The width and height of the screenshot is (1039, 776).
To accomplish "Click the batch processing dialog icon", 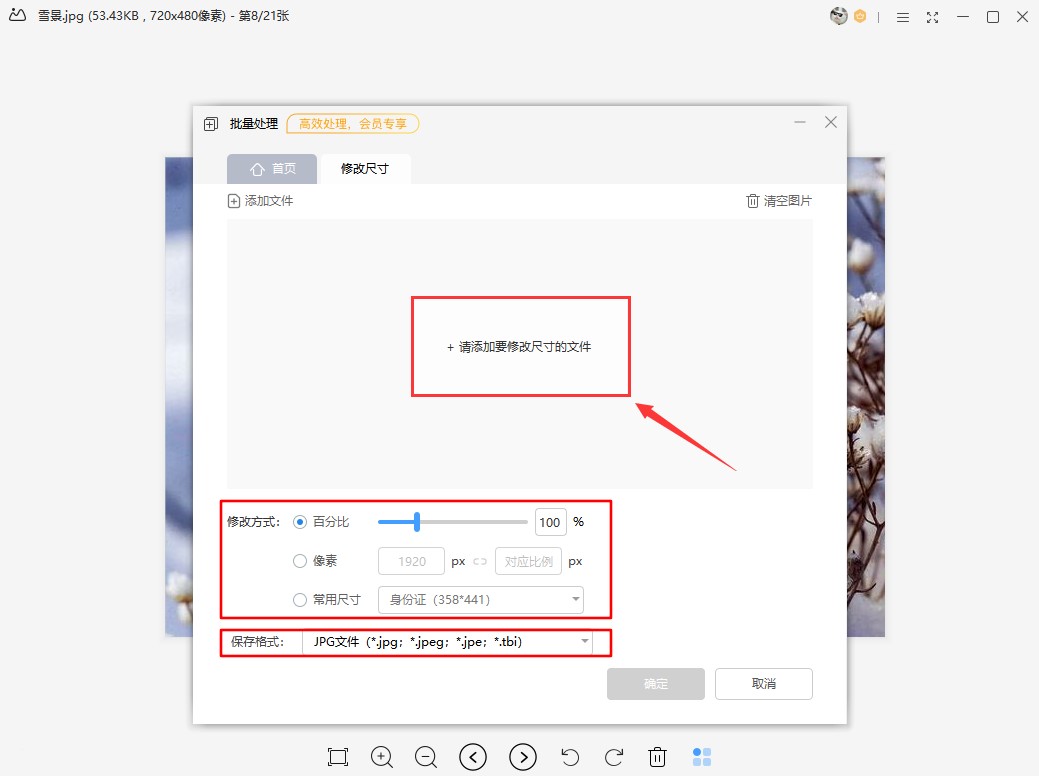I will 211,124.
